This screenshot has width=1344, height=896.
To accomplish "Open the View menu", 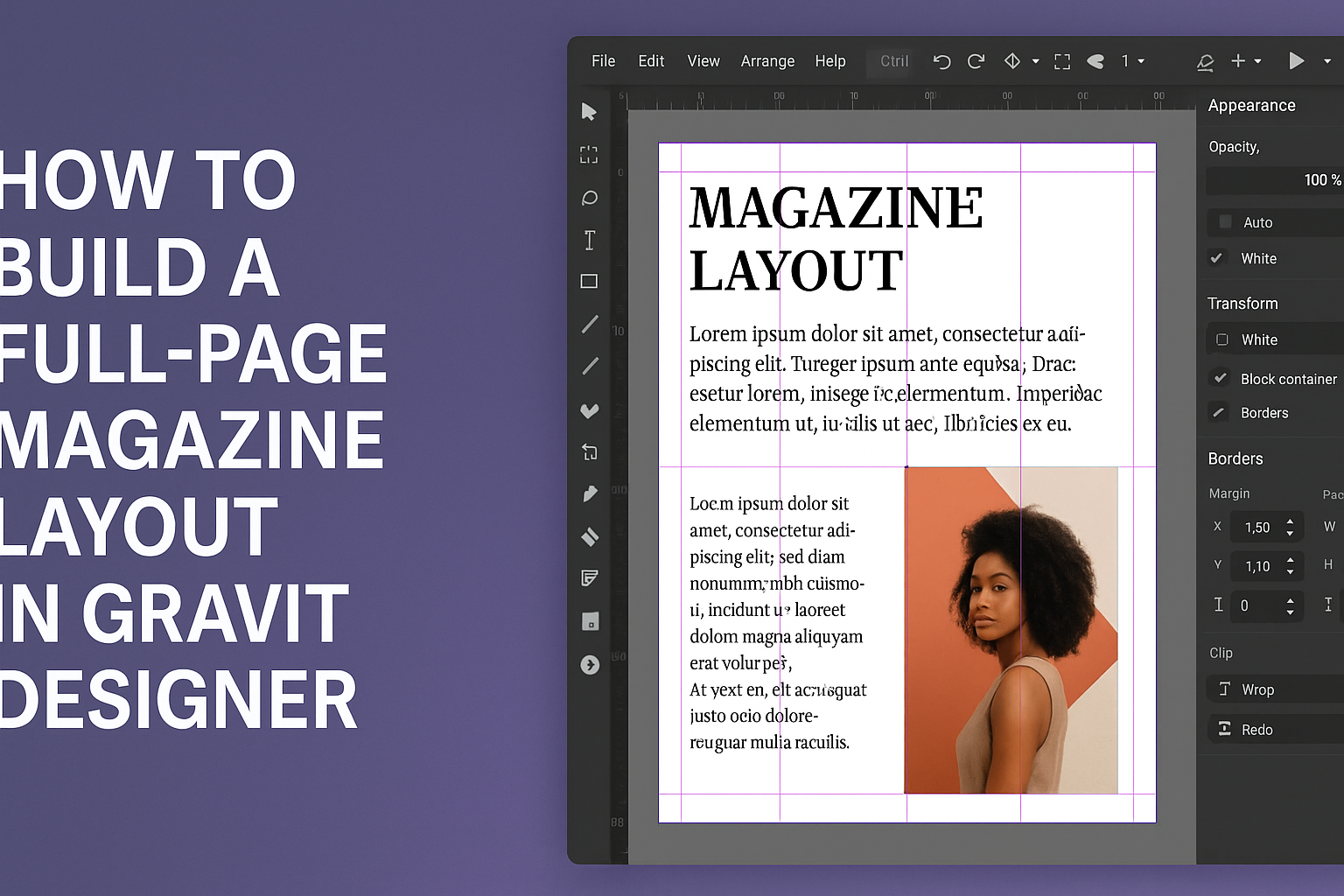I will coord(703,61).
